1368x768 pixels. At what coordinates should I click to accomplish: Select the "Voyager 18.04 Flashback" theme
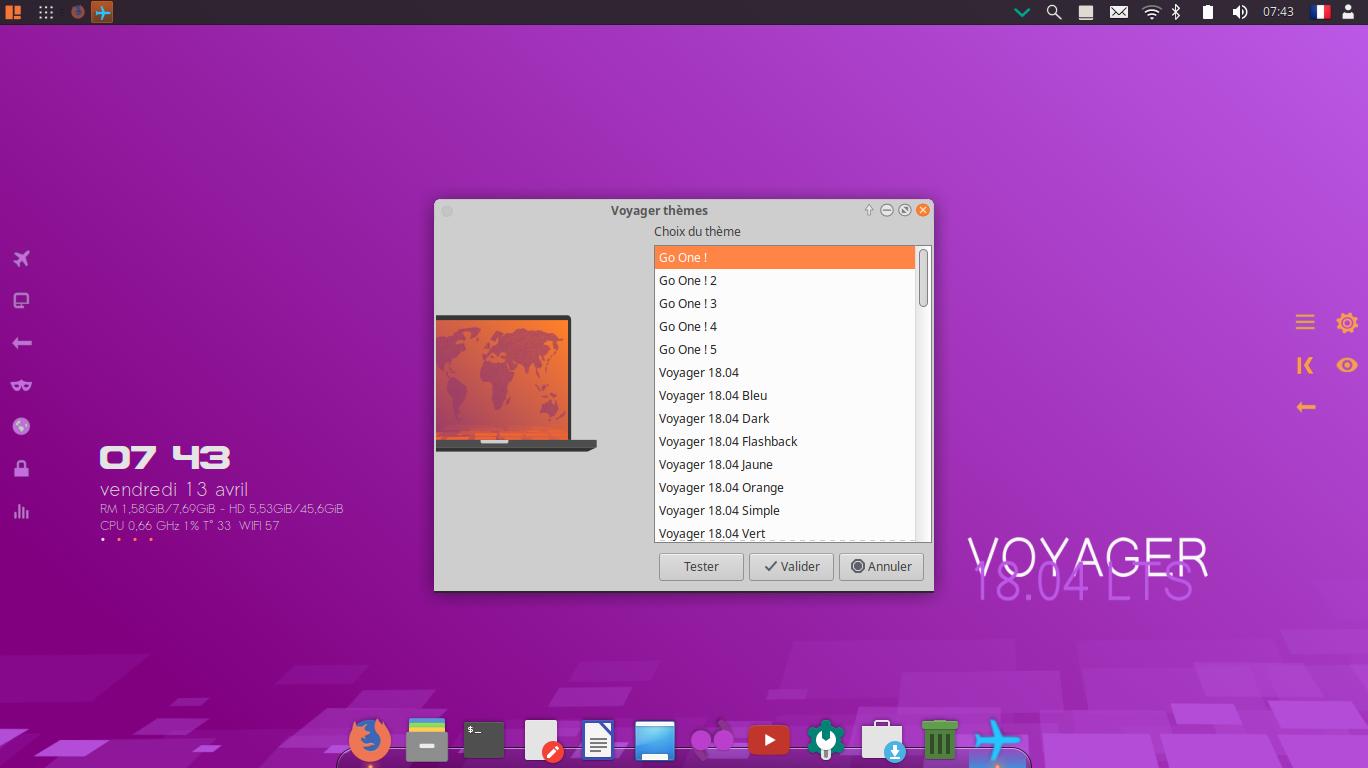785,442
